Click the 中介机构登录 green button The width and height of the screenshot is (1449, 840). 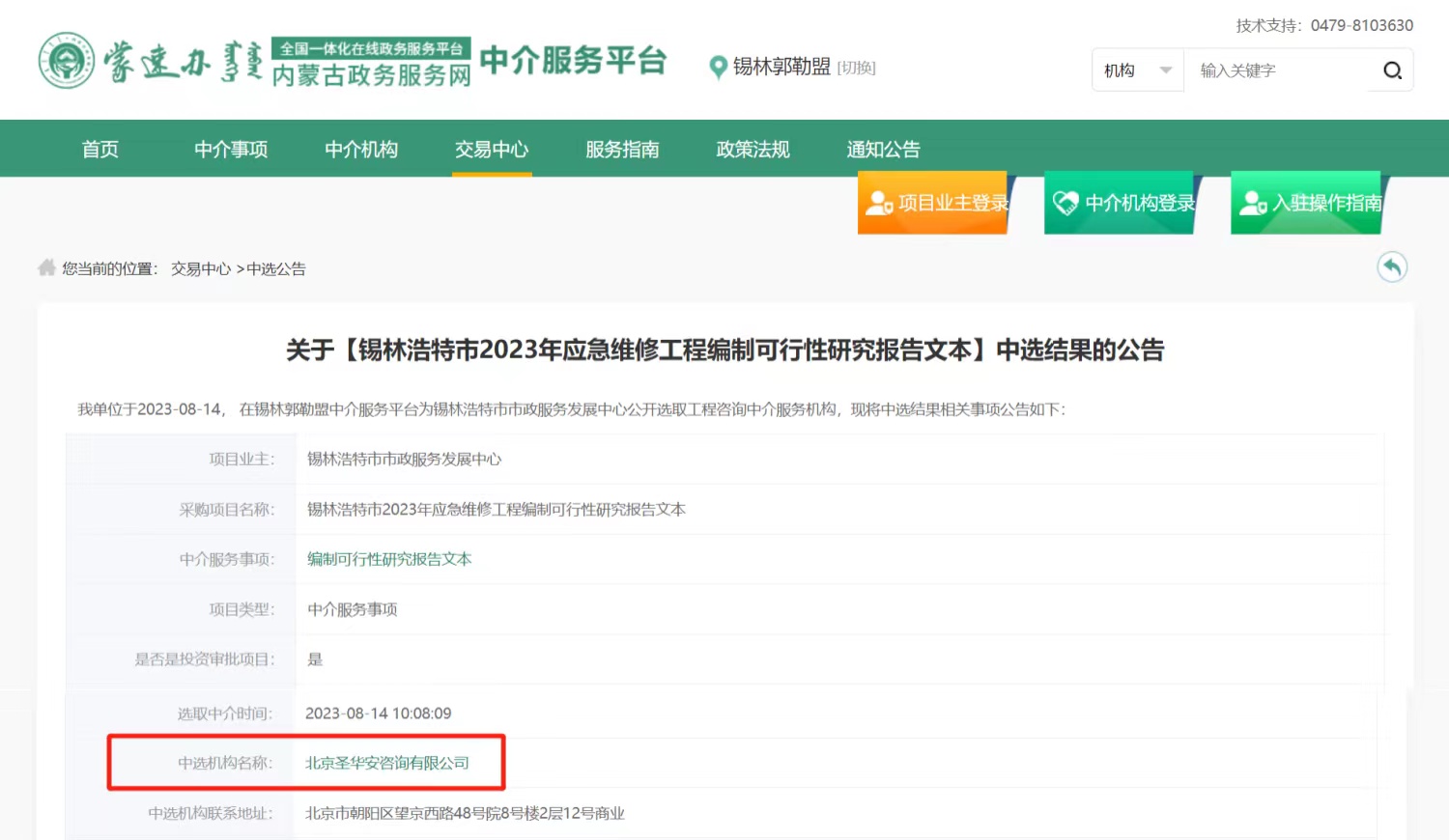tap(1120, 203)
